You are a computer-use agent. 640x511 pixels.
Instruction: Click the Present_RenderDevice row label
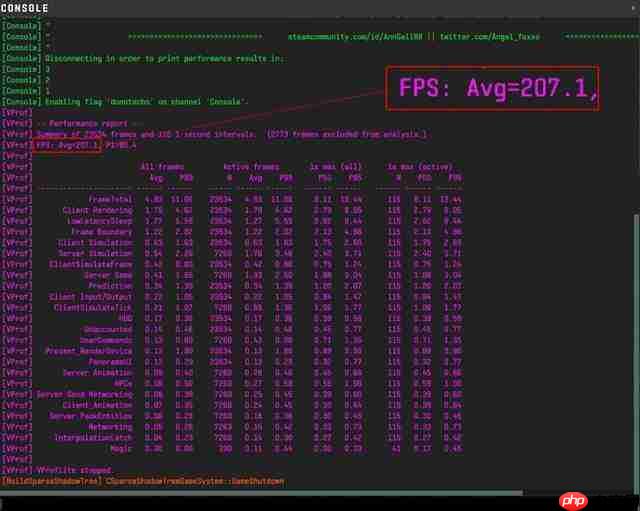[89, 351]
